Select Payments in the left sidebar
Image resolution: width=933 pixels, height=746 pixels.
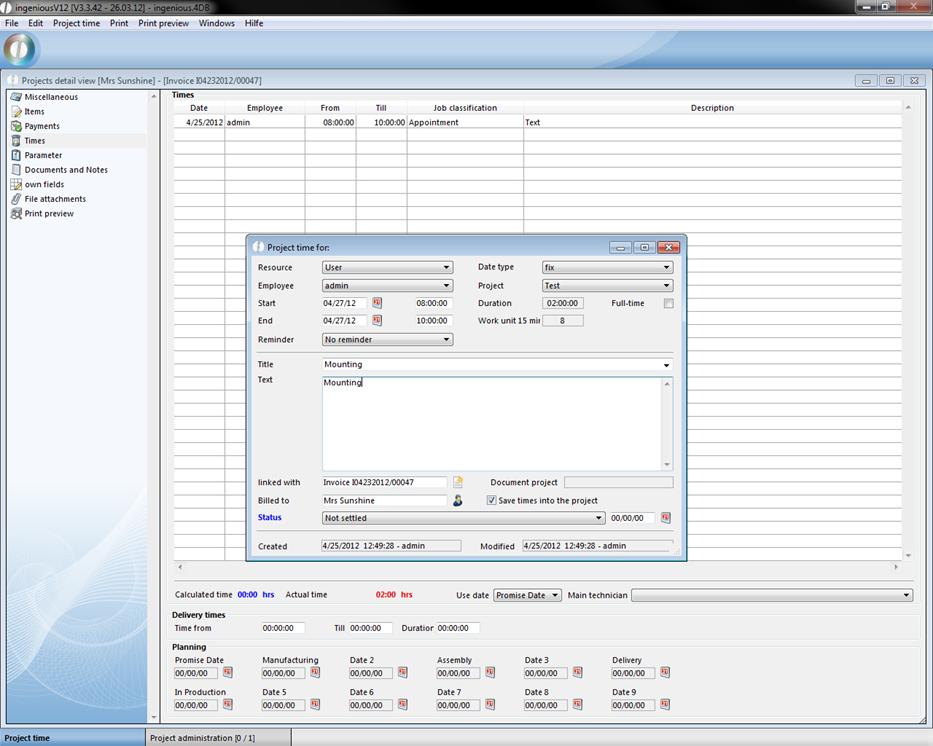tap(42, 126)
